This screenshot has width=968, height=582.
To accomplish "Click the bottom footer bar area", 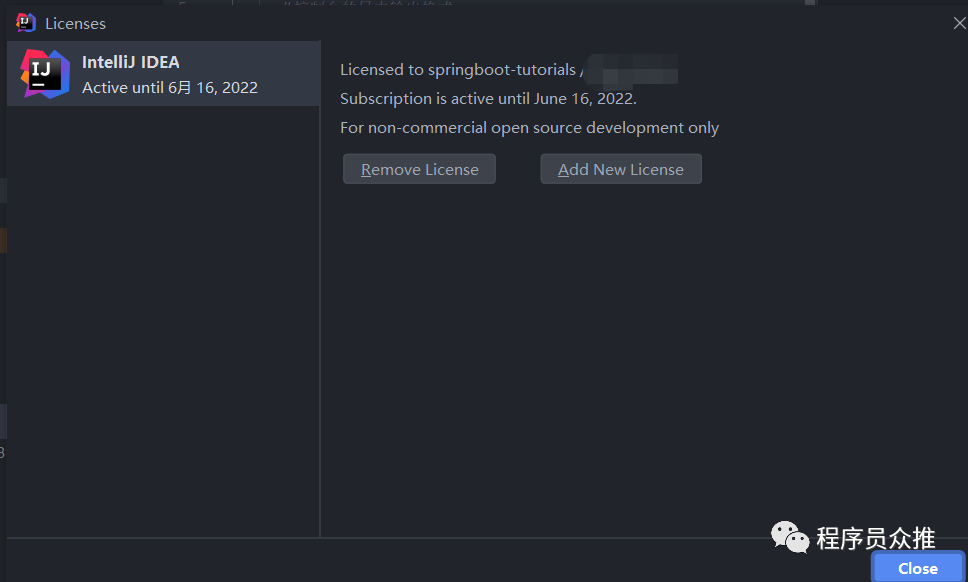I will tap(400, 560).
